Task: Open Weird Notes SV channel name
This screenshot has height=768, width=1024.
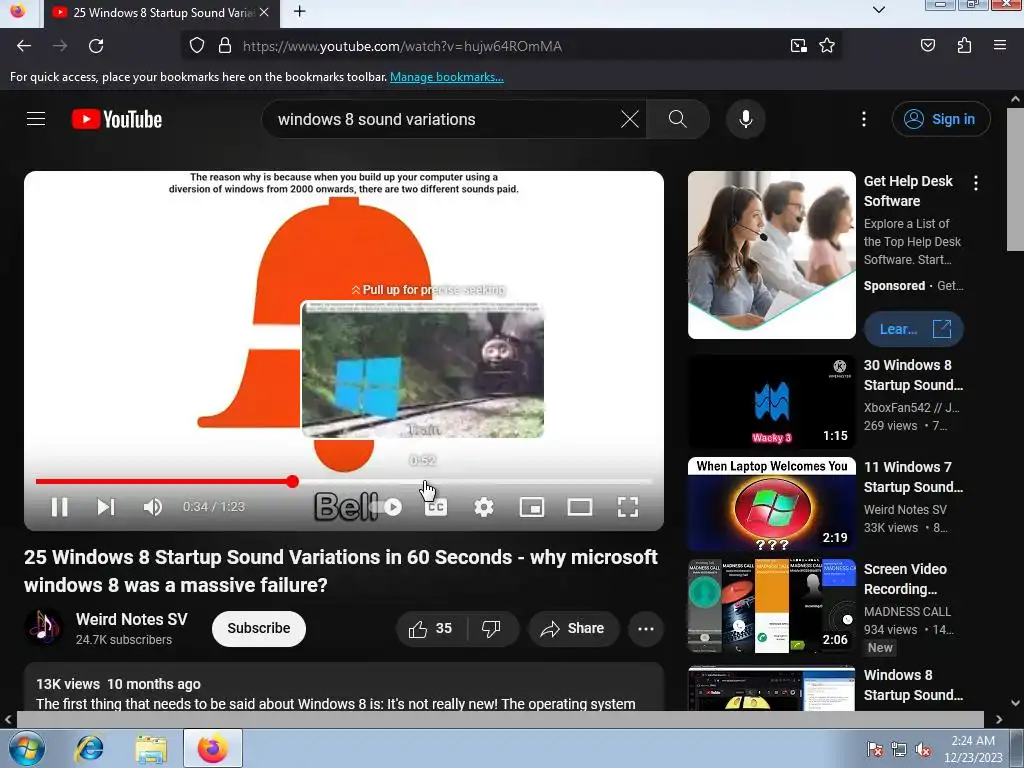Action: (131, 619)
